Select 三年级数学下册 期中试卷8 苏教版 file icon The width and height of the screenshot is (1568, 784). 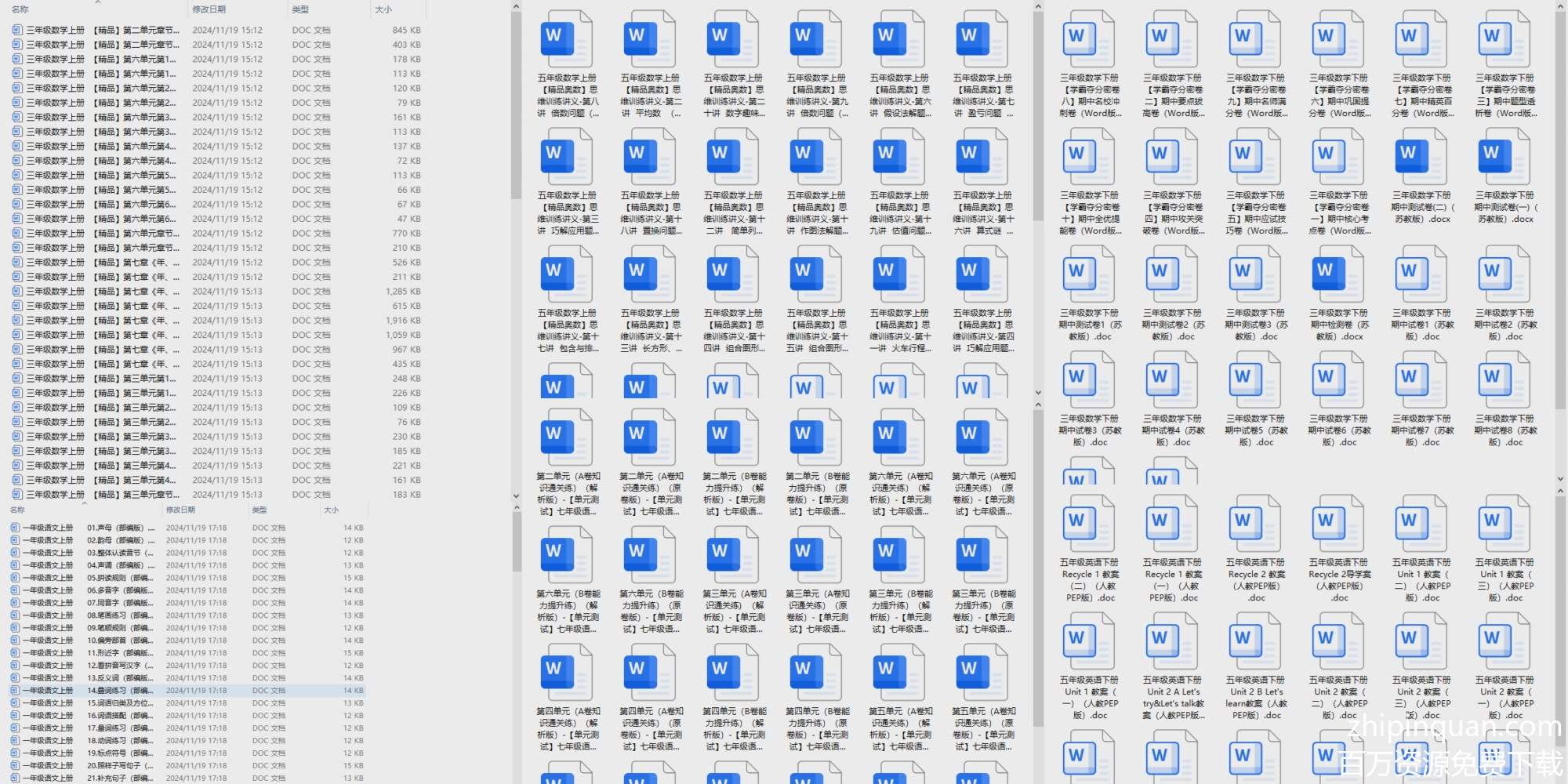tap(1504, 380)
